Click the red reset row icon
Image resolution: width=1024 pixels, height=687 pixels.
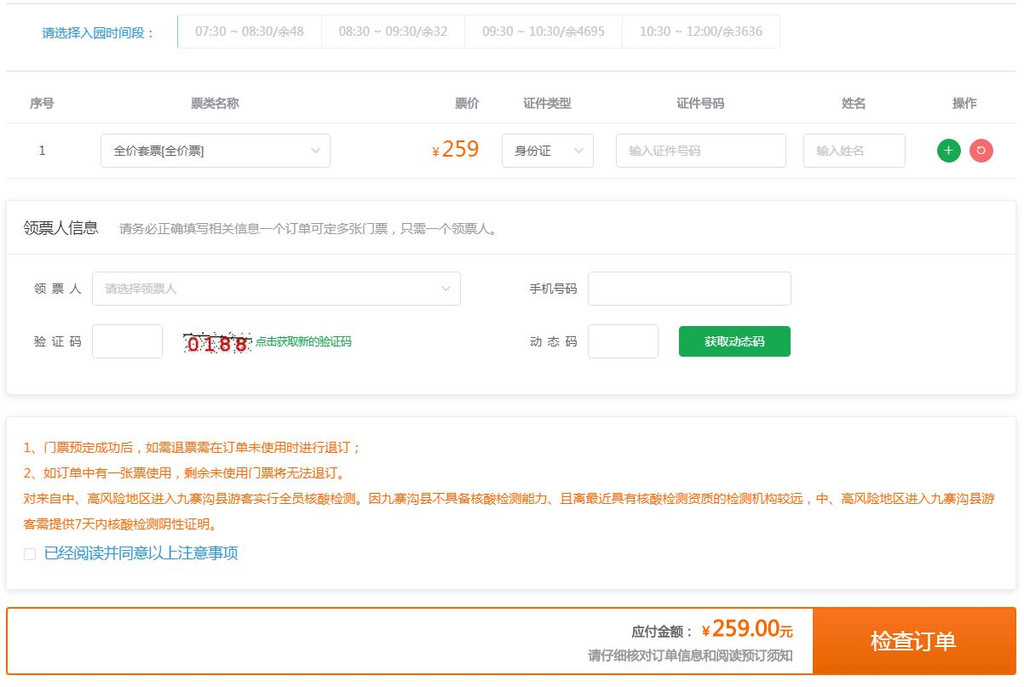point(981,151)
